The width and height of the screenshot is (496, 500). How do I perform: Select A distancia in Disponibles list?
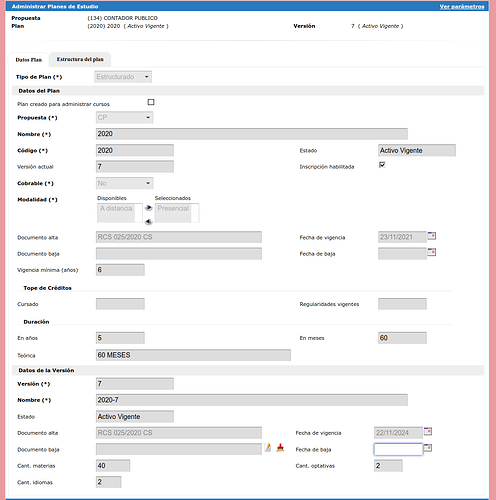click(116, 208)
